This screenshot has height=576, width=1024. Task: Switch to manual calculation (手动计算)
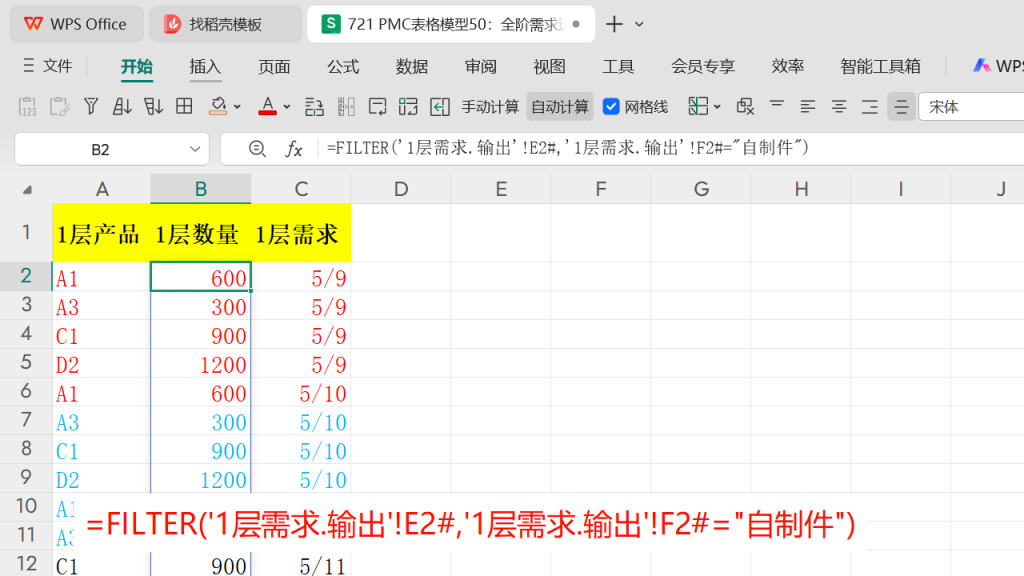[x=490, y=107]
